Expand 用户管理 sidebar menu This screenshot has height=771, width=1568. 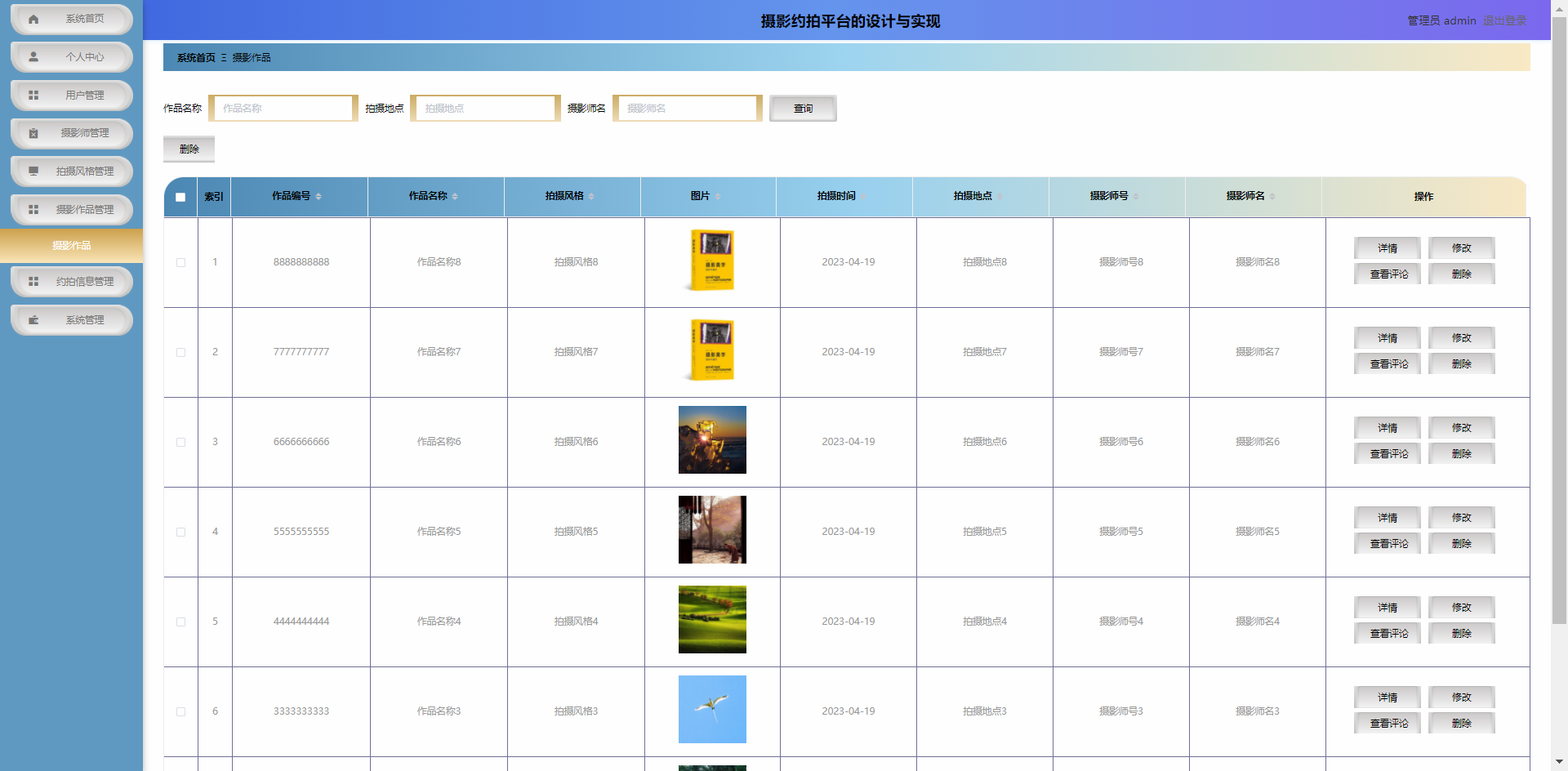click(x=72, y=96)
